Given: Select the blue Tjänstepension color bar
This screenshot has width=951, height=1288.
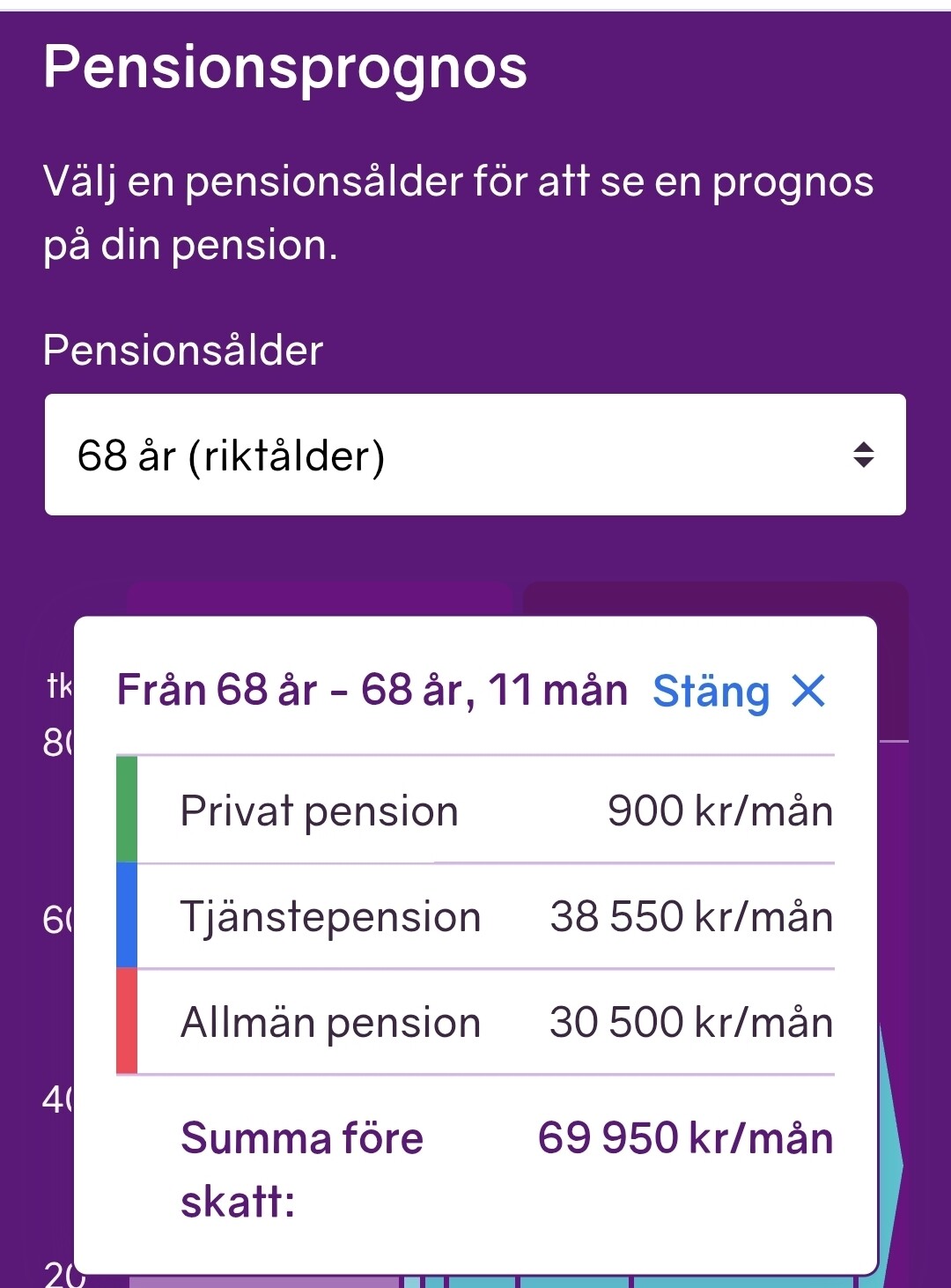Looking at the screenshot, I should coord(127,915).
